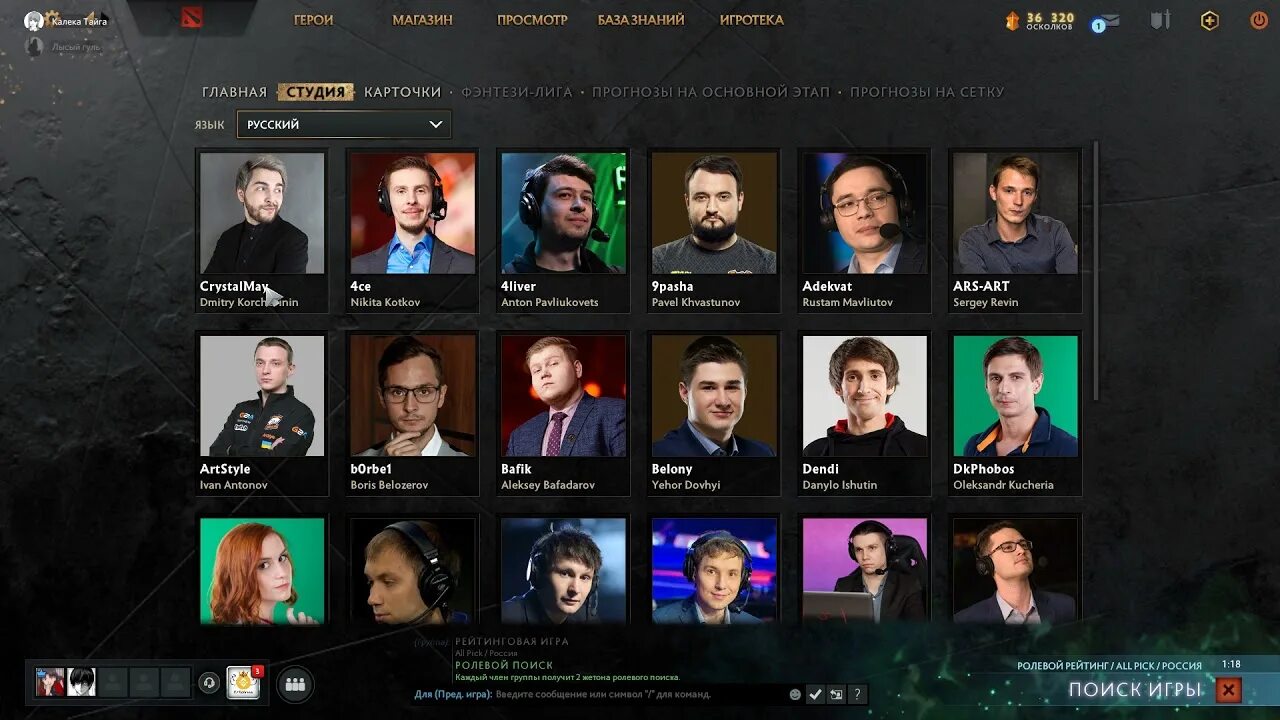Open the armory shield and sword icon
This screenshot has height=720, width=1280.
(x=1160, y=20)
